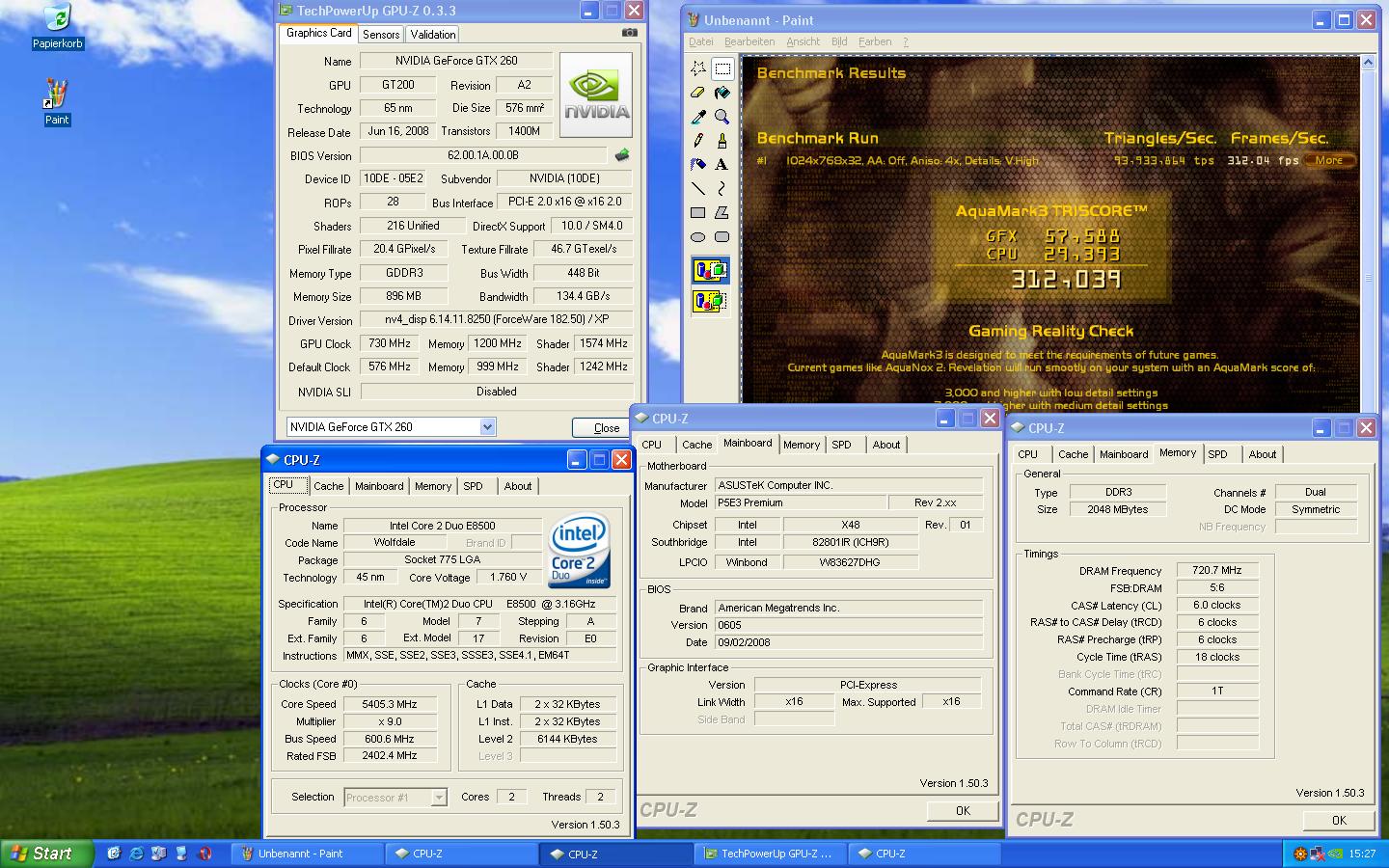Open the ? help menu in Paint
Viewport: 1389px width, 868px height.
click(x=906, y=41)
